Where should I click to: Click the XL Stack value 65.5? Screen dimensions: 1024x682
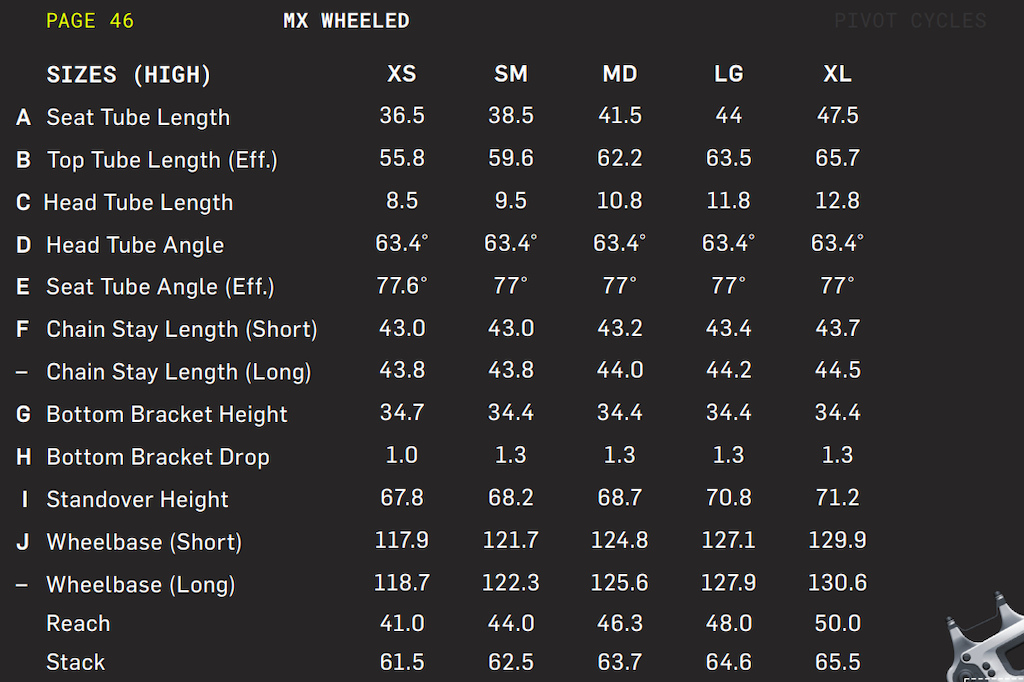837,662
